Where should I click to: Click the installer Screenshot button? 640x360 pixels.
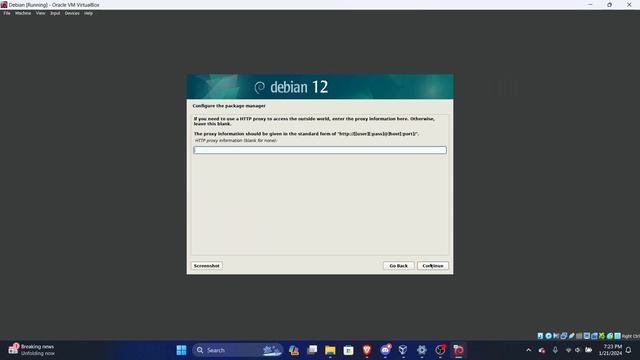pos(207,266)
